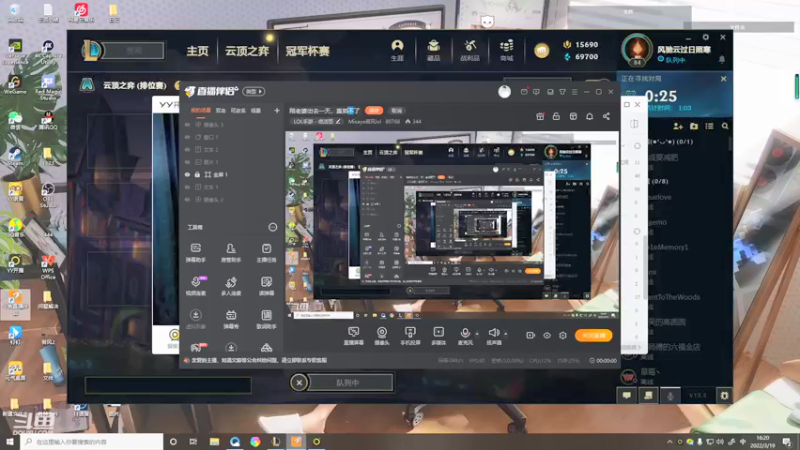
Task: Open streaming app settings gear
Action: pos(563,335)
